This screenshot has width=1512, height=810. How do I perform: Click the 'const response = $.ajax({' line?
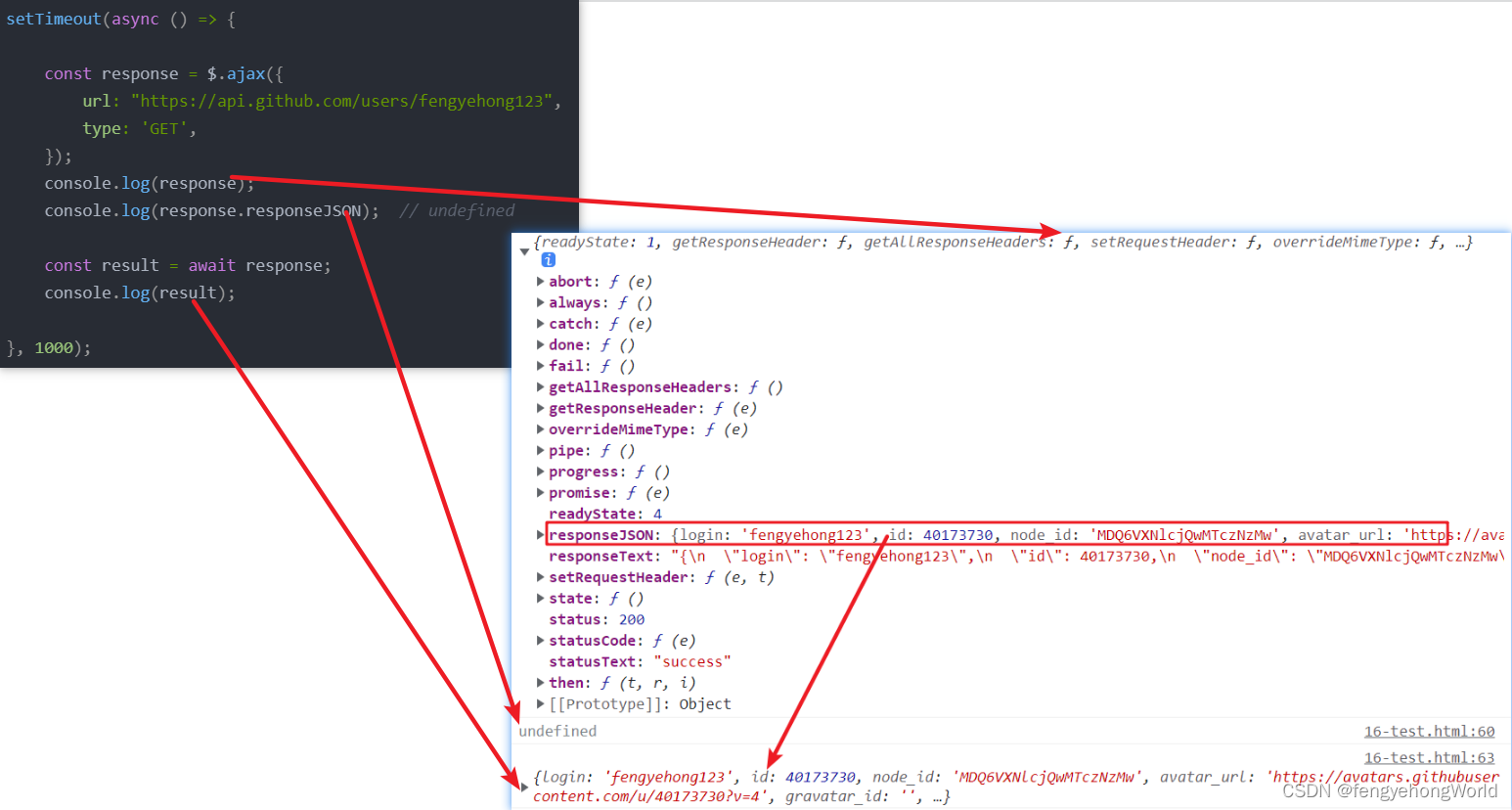163,73
